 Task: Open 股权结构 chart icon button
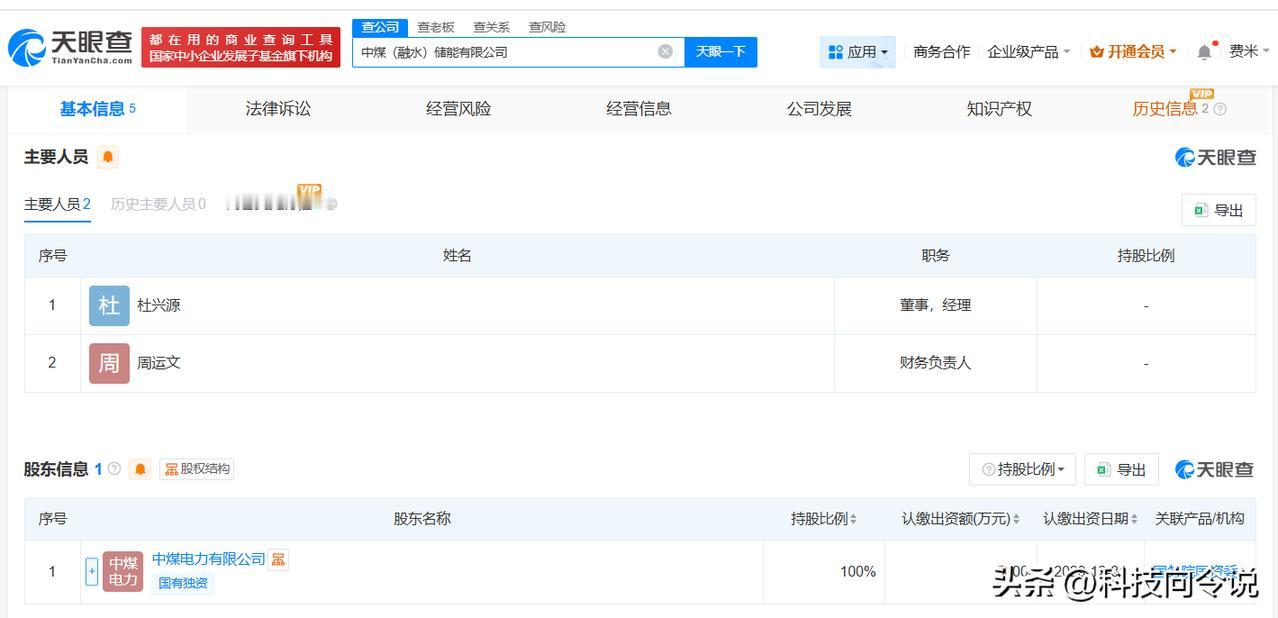pos(197,469)
